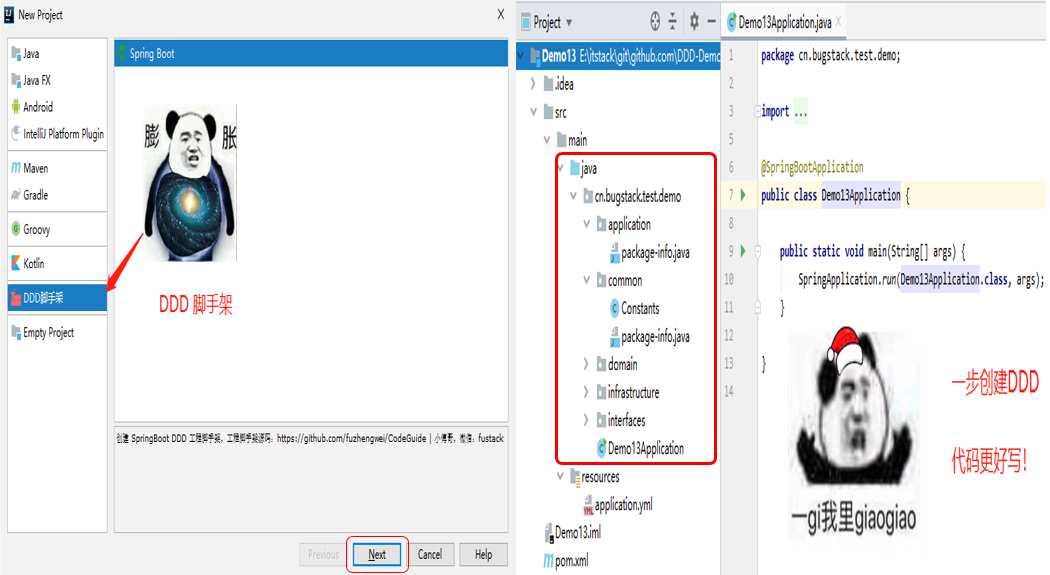Click the Previous button
The width and height of the screenshot is (1050, 575).
point(323,554)
